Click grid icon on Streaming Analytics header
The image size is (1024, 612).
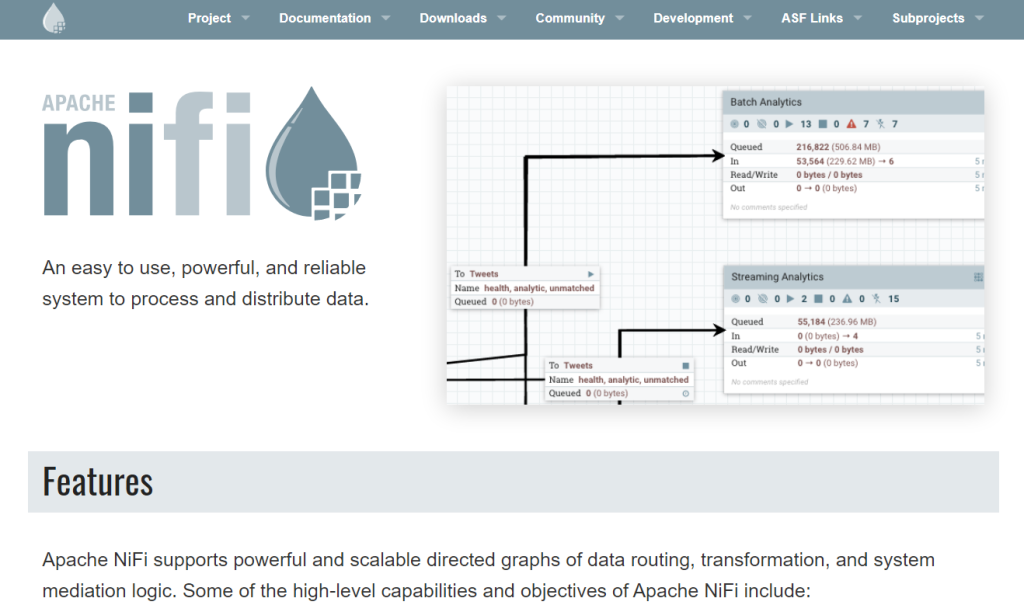[x=978, y=277]
